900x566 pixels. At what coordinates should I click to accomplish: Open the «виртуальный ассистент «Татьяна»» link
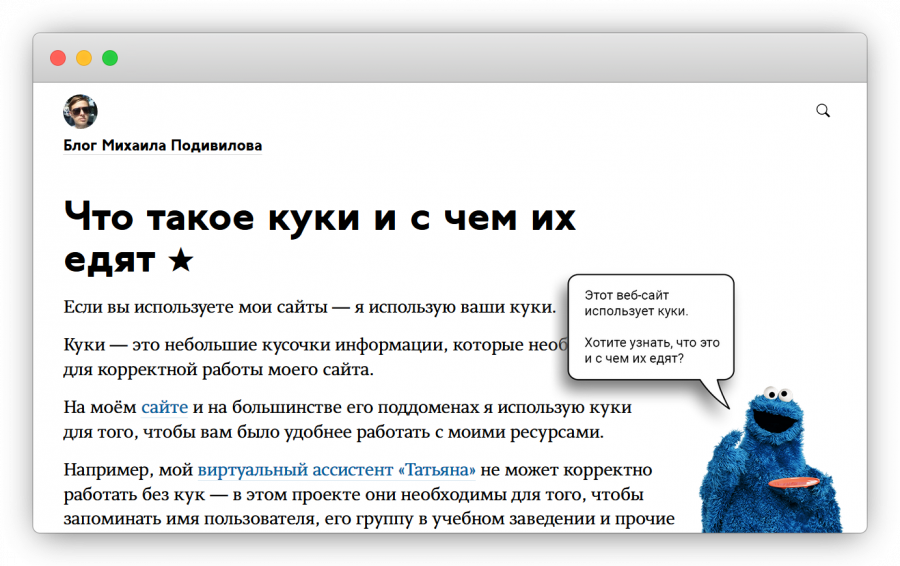coord(336,470)
